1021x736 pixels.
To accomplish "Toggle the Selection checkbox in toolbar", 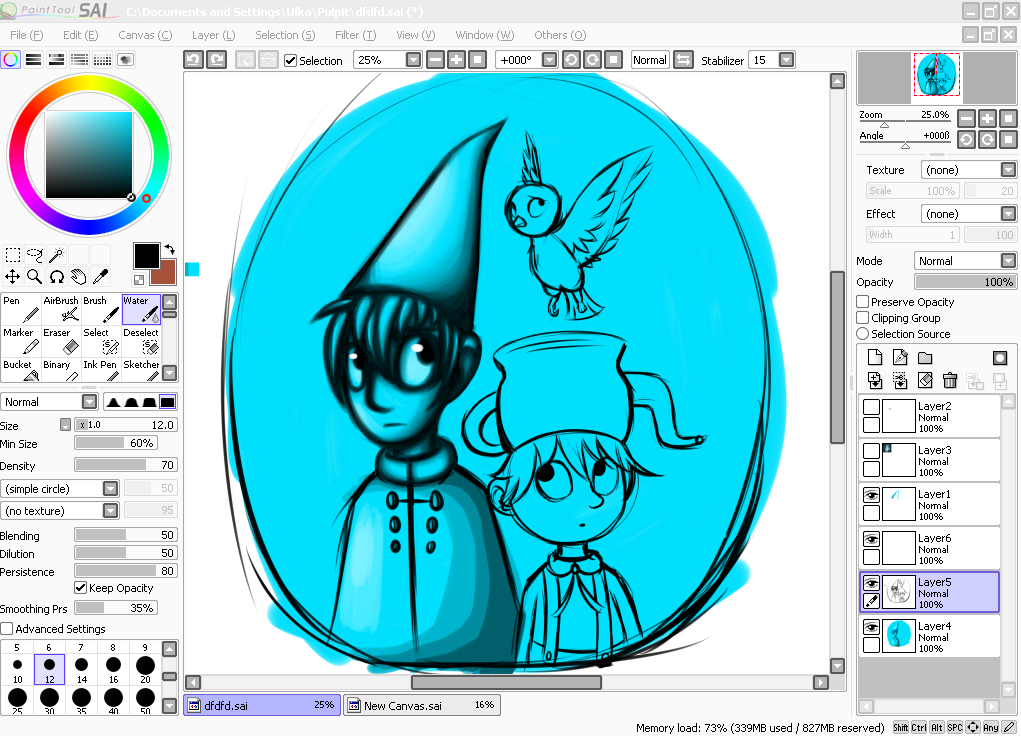I will point(290,61).
